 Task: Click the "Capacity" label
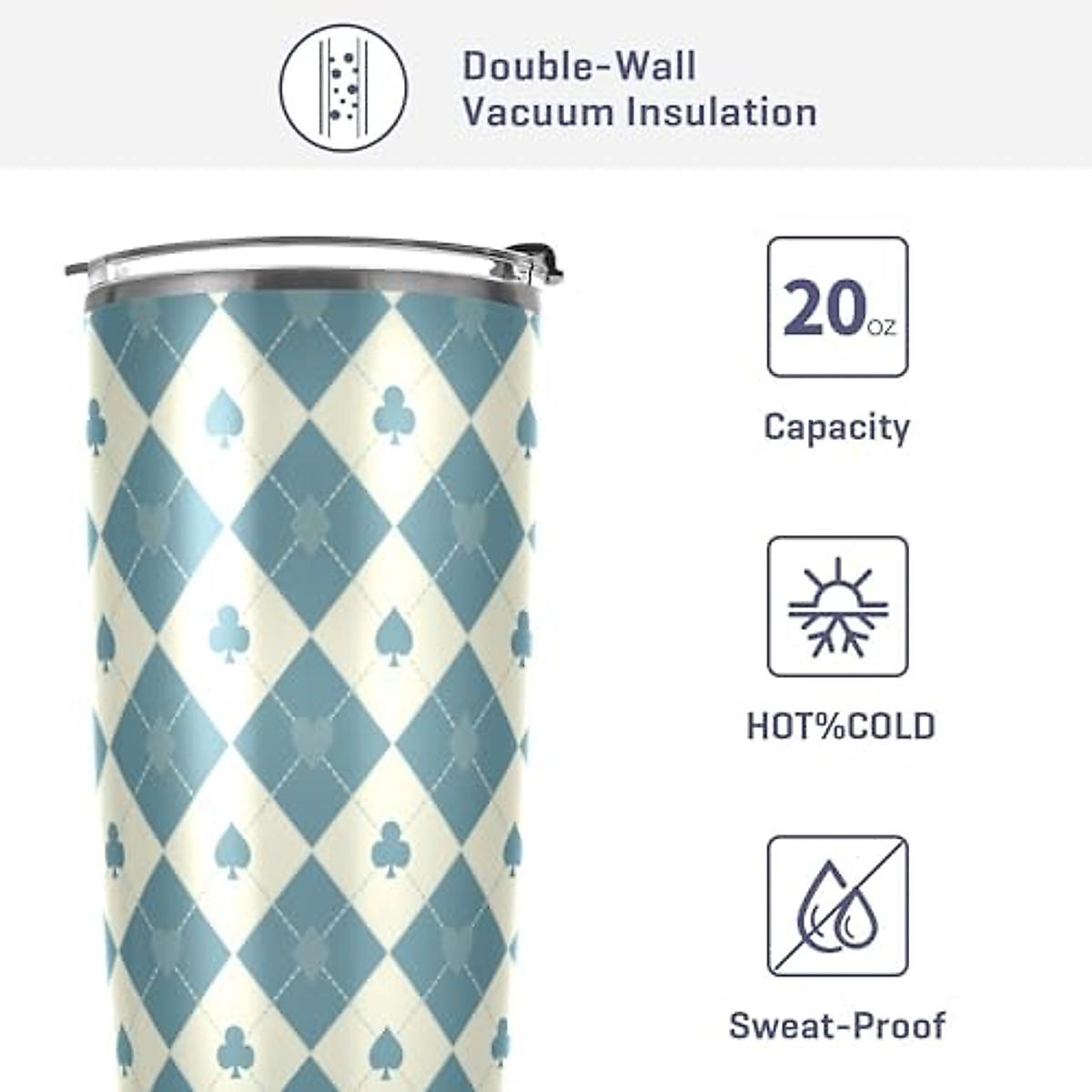pyautogui.click(x=837, y=428)
